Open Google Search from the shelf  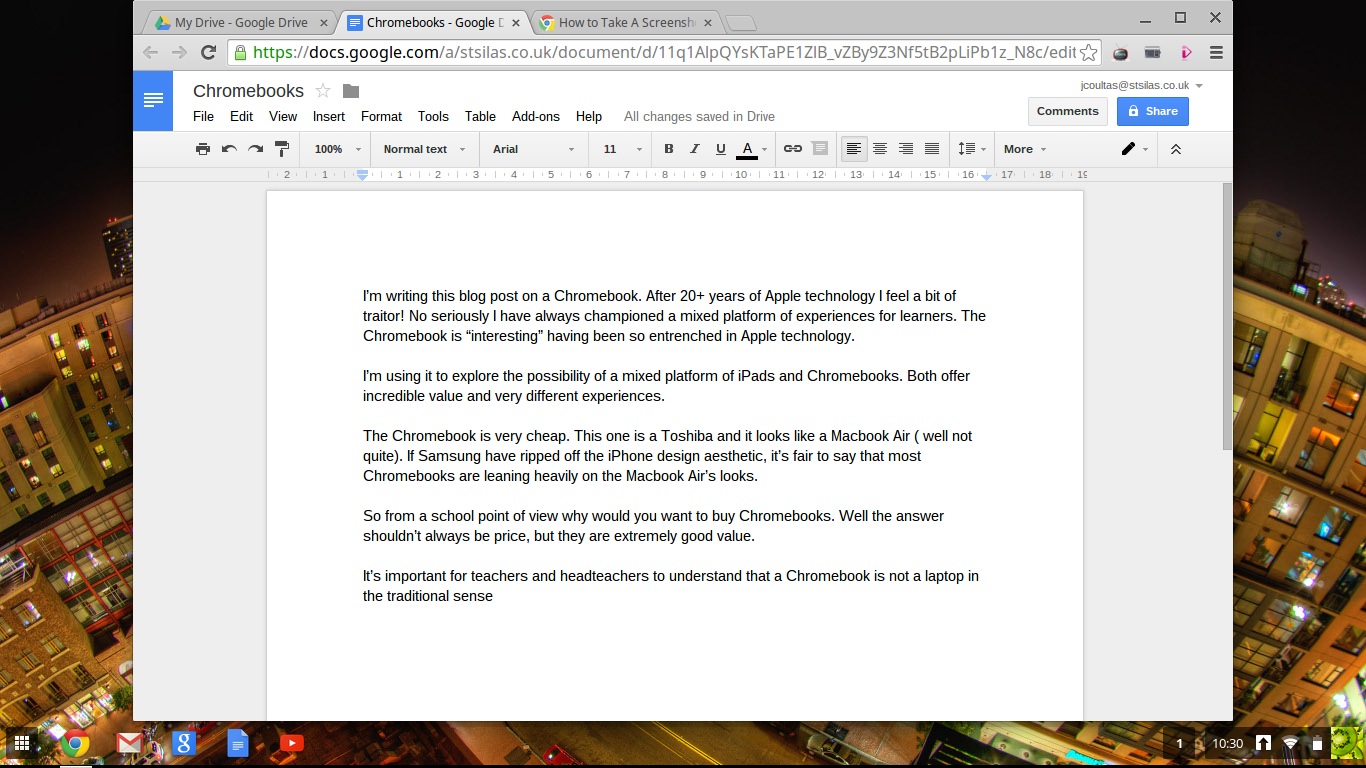[x=183, y=743]
